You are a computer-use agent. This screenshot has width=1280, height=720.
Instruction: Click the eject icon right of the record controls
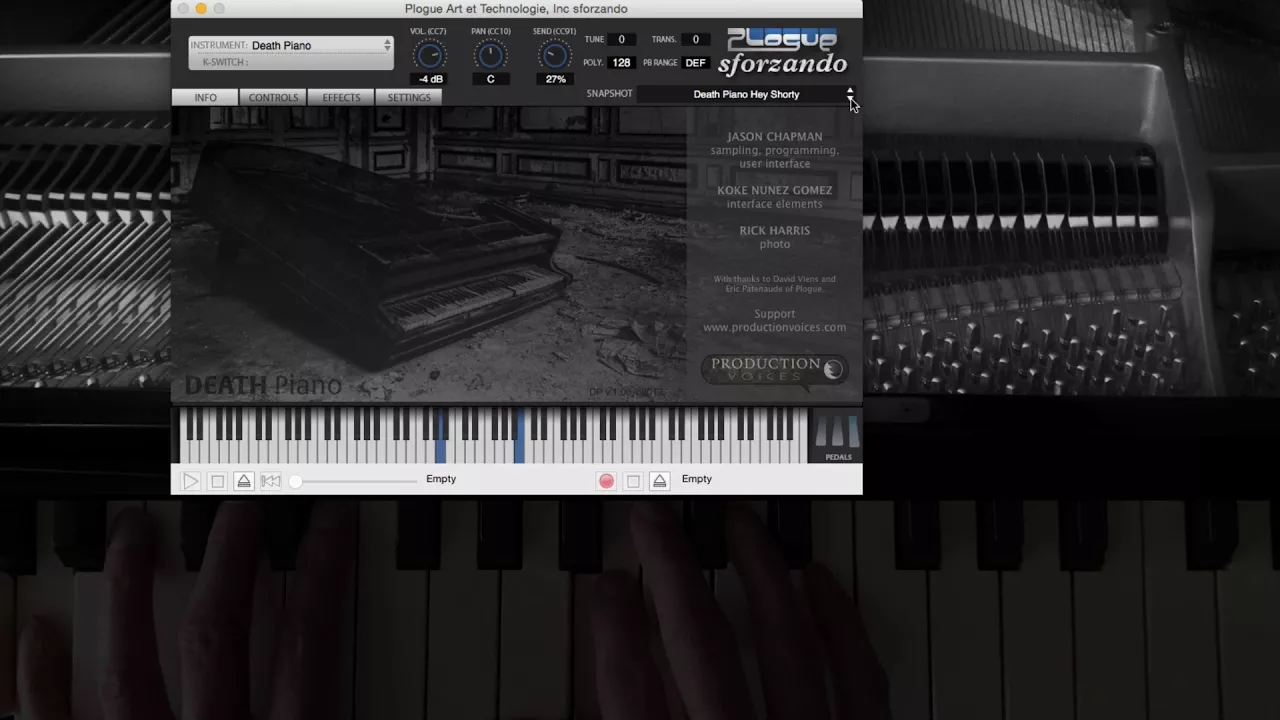(660, 481)
